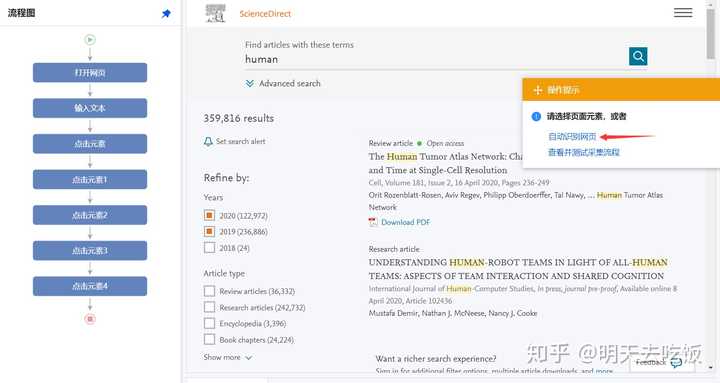
Task: Click author line Mustafa Demir, Nathan J. McNeese
Action: tap(453, 313)
